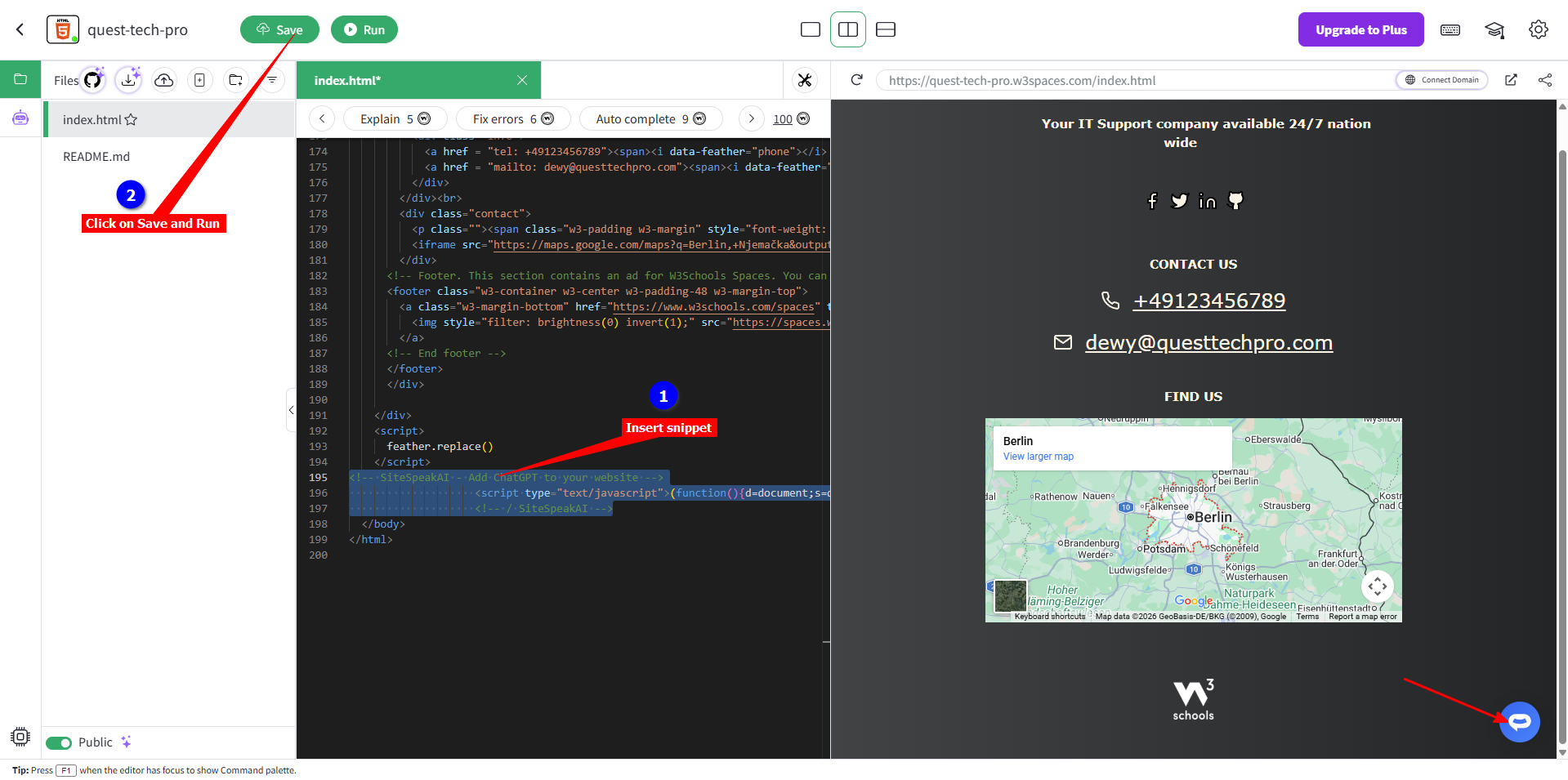Image resolution: width=1568 pixels, height=780 pixels.
Task: Star the index.html file
Action: (x=131, y=119)
